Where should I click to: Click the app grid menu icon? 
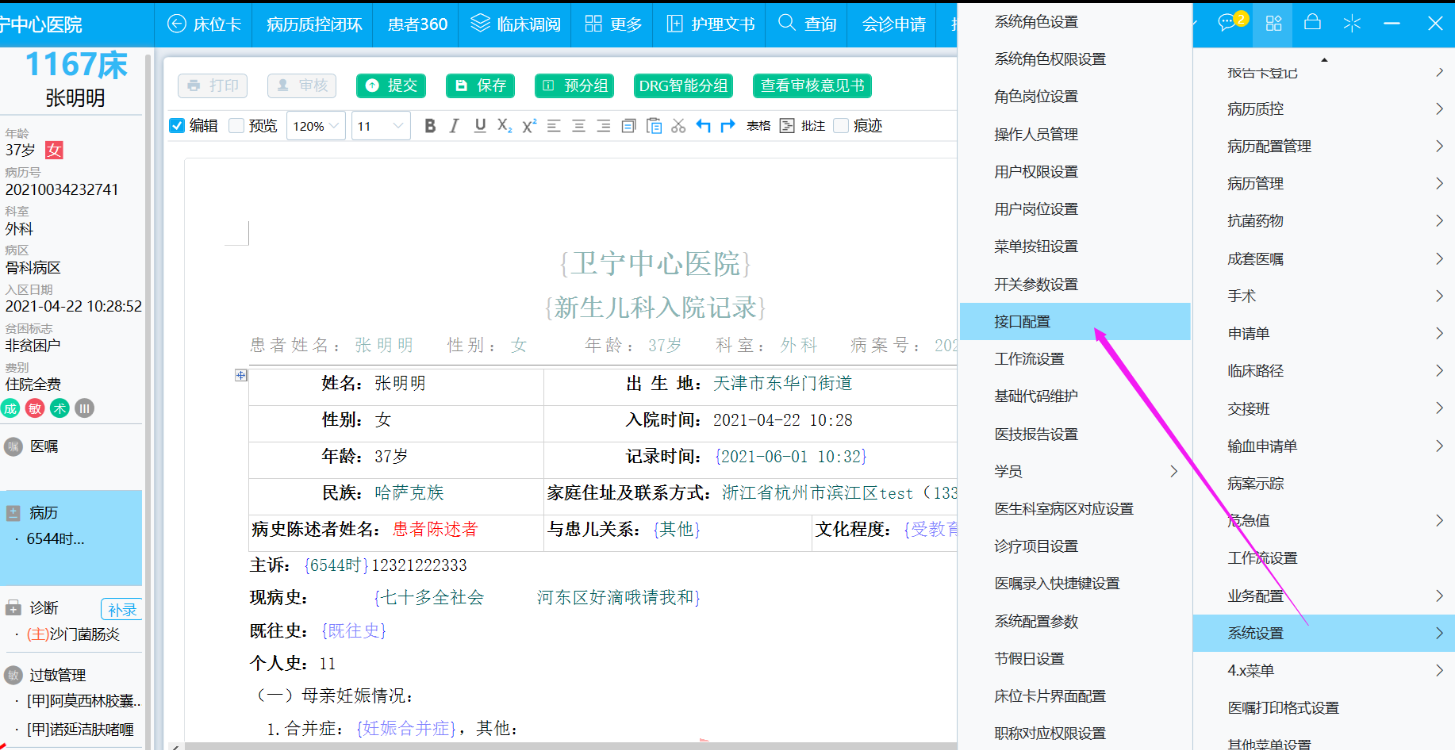click(1273, 23)
